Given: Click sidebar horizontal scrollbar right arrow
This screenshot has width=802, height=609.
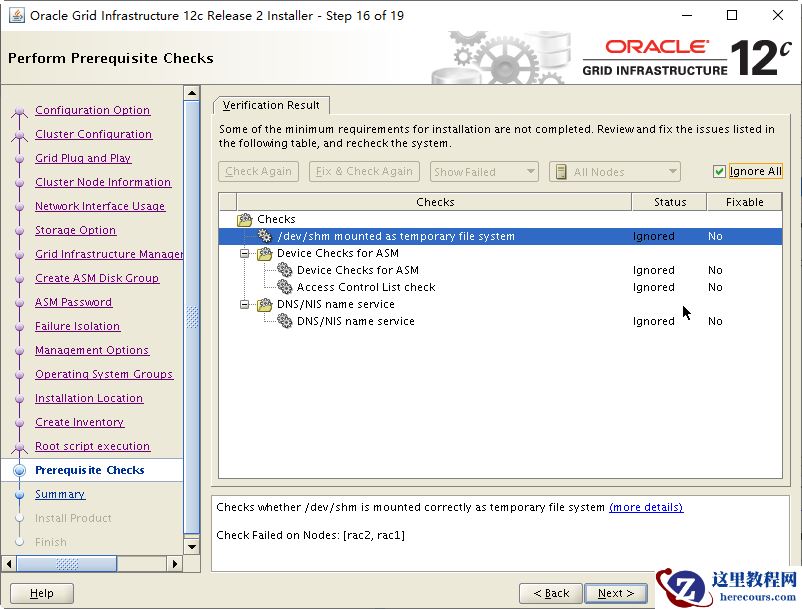Looking at the screenshot, I should pyautogui.click(x=174, y=564).
